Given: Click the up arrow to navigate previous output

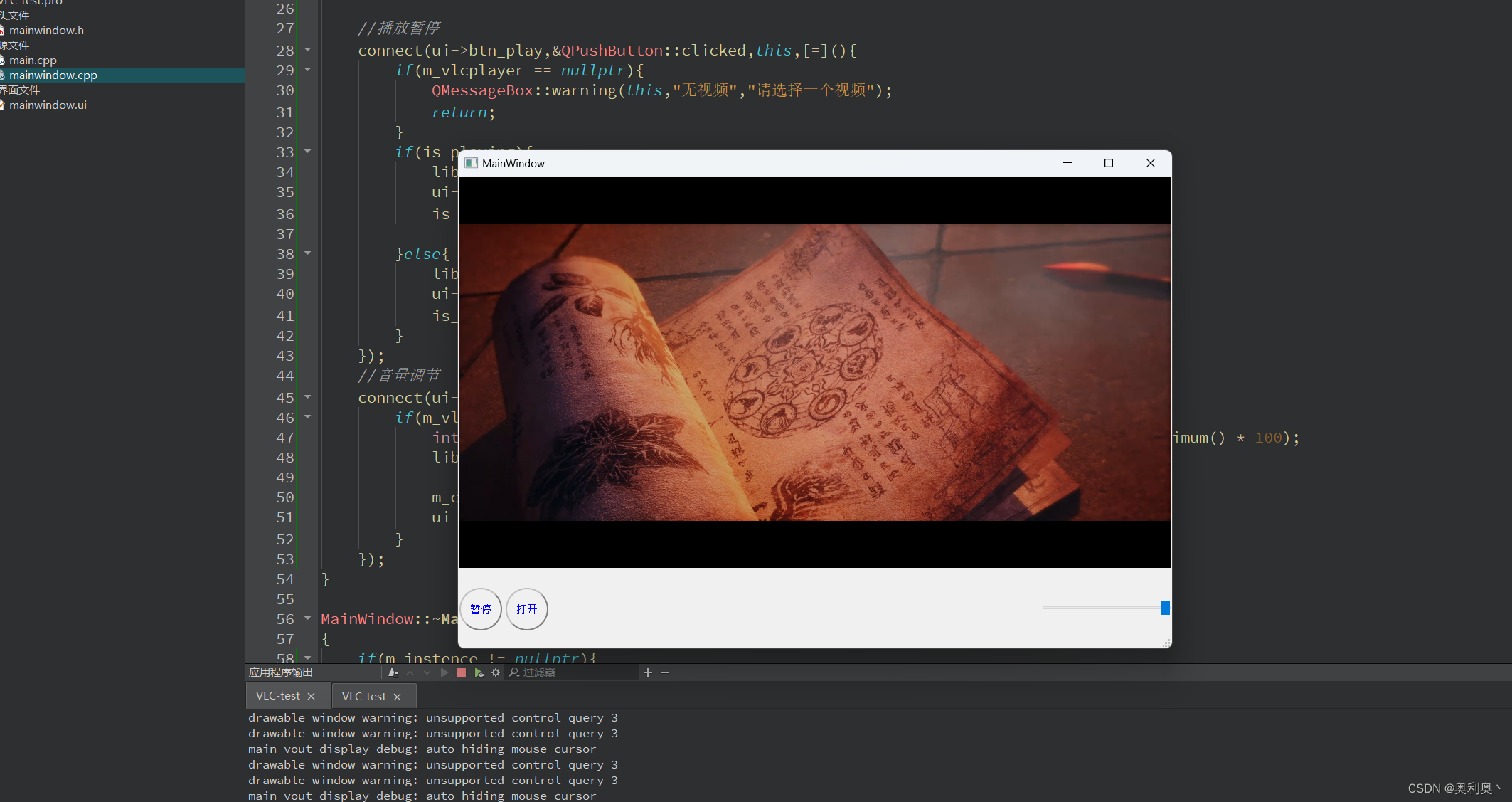Looking at the screenshot, I should point(410,672).
